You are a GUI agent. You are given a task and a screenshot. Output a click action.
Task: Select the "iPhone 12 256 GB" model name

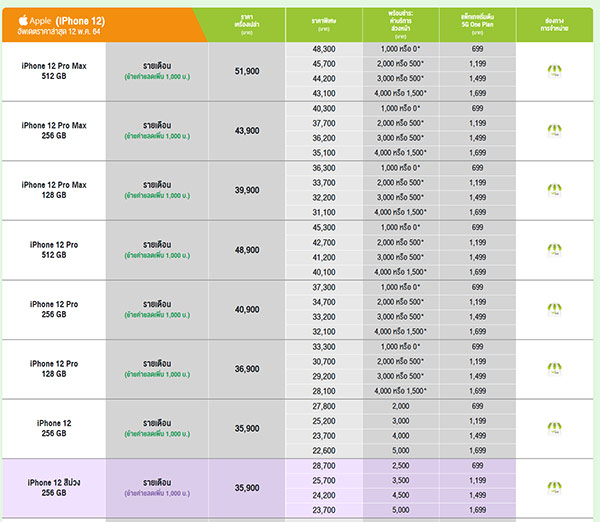[54, 428]
